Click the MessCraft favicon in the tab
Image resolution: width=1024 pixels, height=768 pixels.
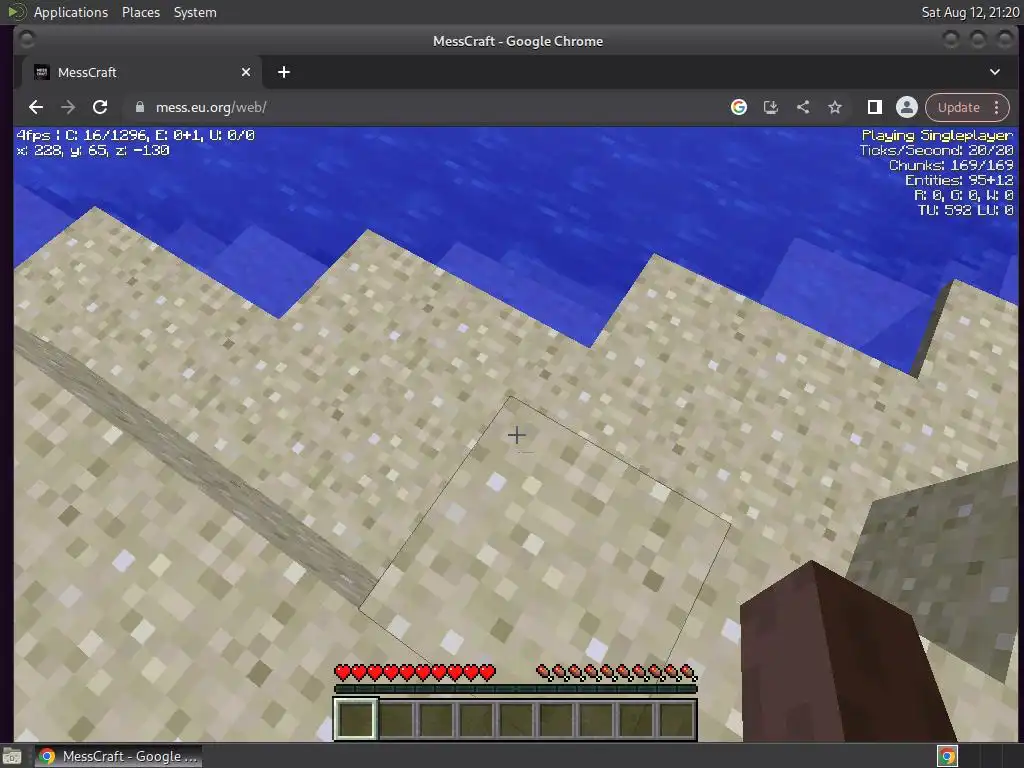pos(41,72)
